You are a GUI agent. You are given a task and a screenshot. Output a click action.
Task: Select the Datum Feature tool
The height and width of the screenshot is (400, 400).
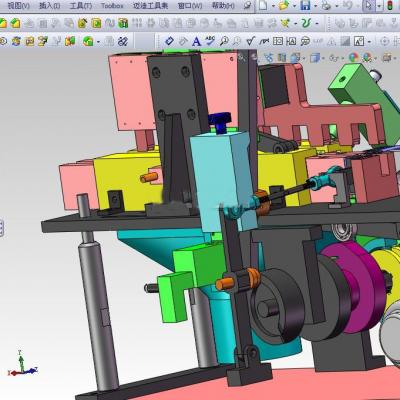291,41
